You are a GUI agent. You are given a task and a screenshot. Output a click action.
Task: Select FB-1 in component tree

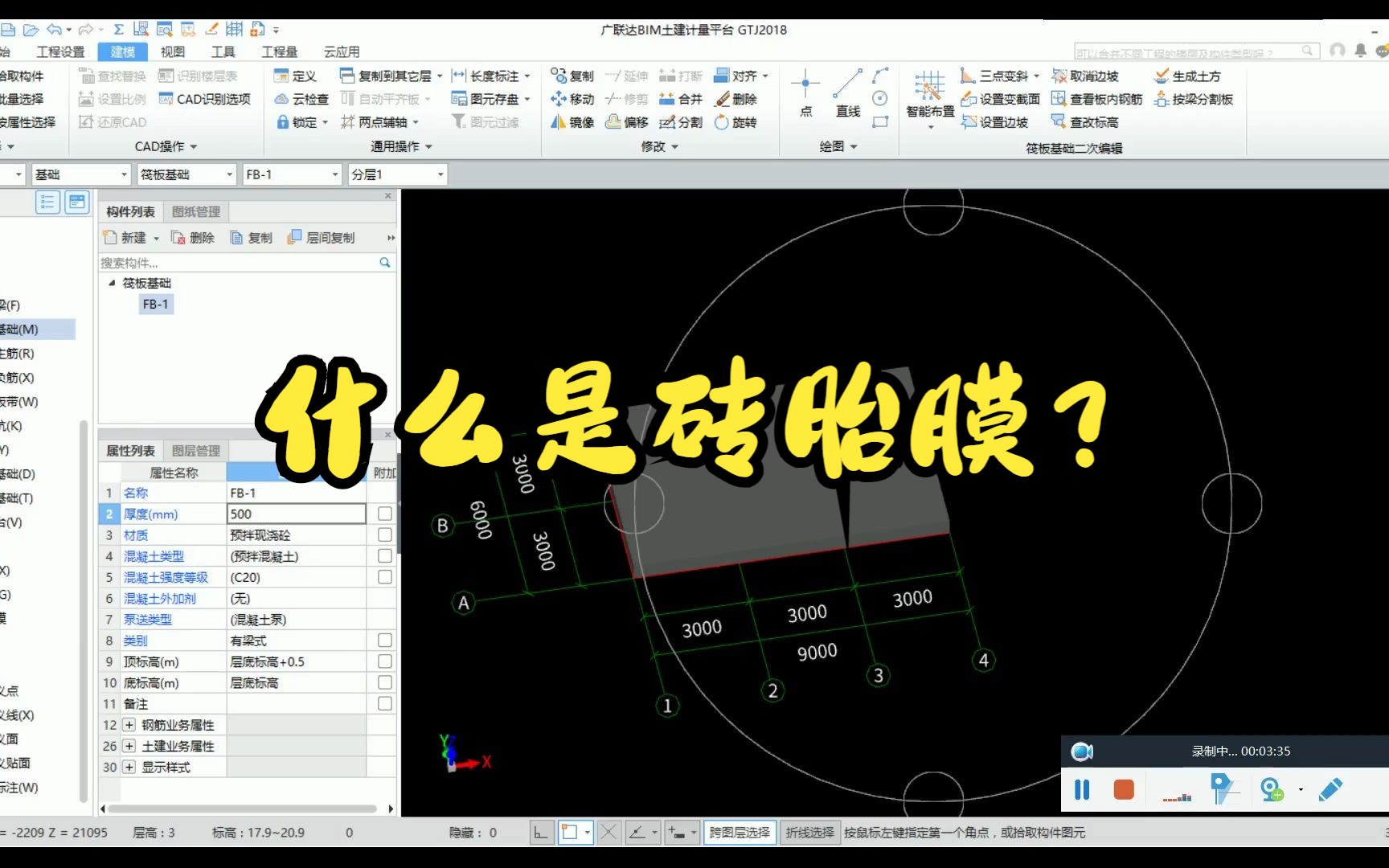(155, 304)
